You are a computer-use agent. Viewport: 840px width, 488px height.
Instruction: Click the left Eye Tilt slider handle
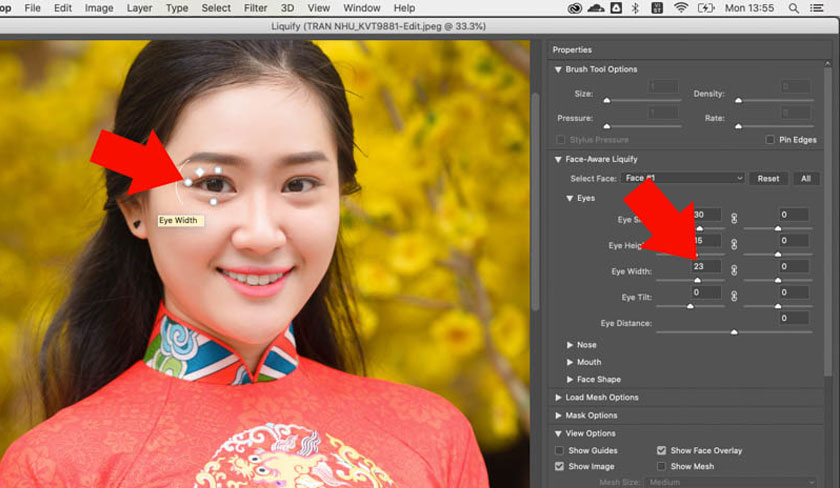[x=690, y=306]
